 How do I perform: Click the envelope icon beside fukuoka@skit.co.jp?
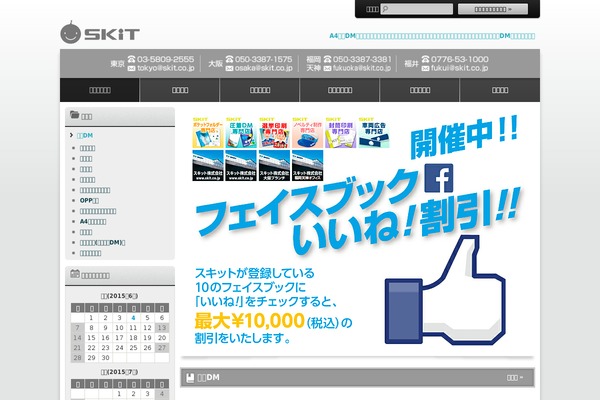coord(327,68)
